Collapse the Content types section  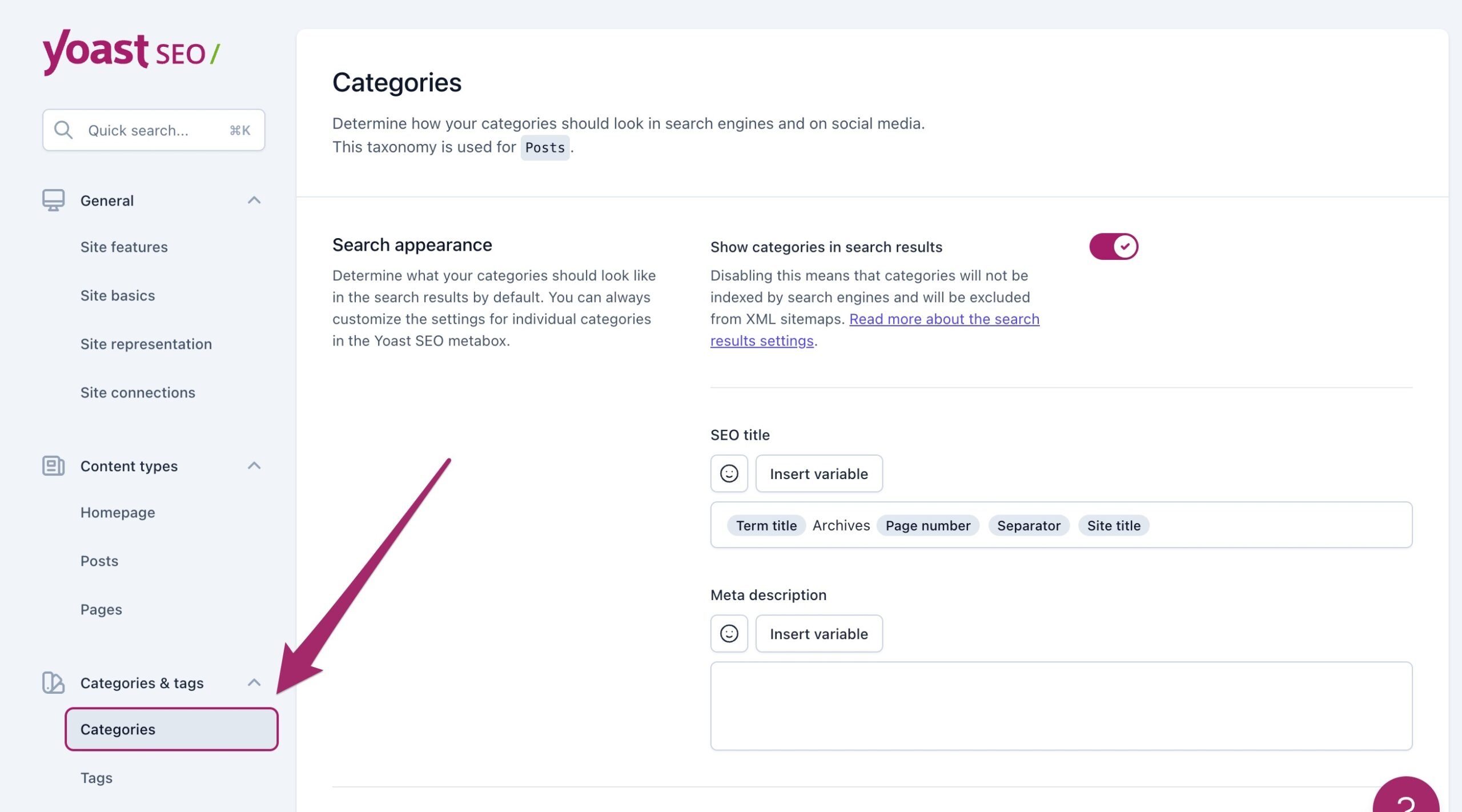[x=254, y=465]
